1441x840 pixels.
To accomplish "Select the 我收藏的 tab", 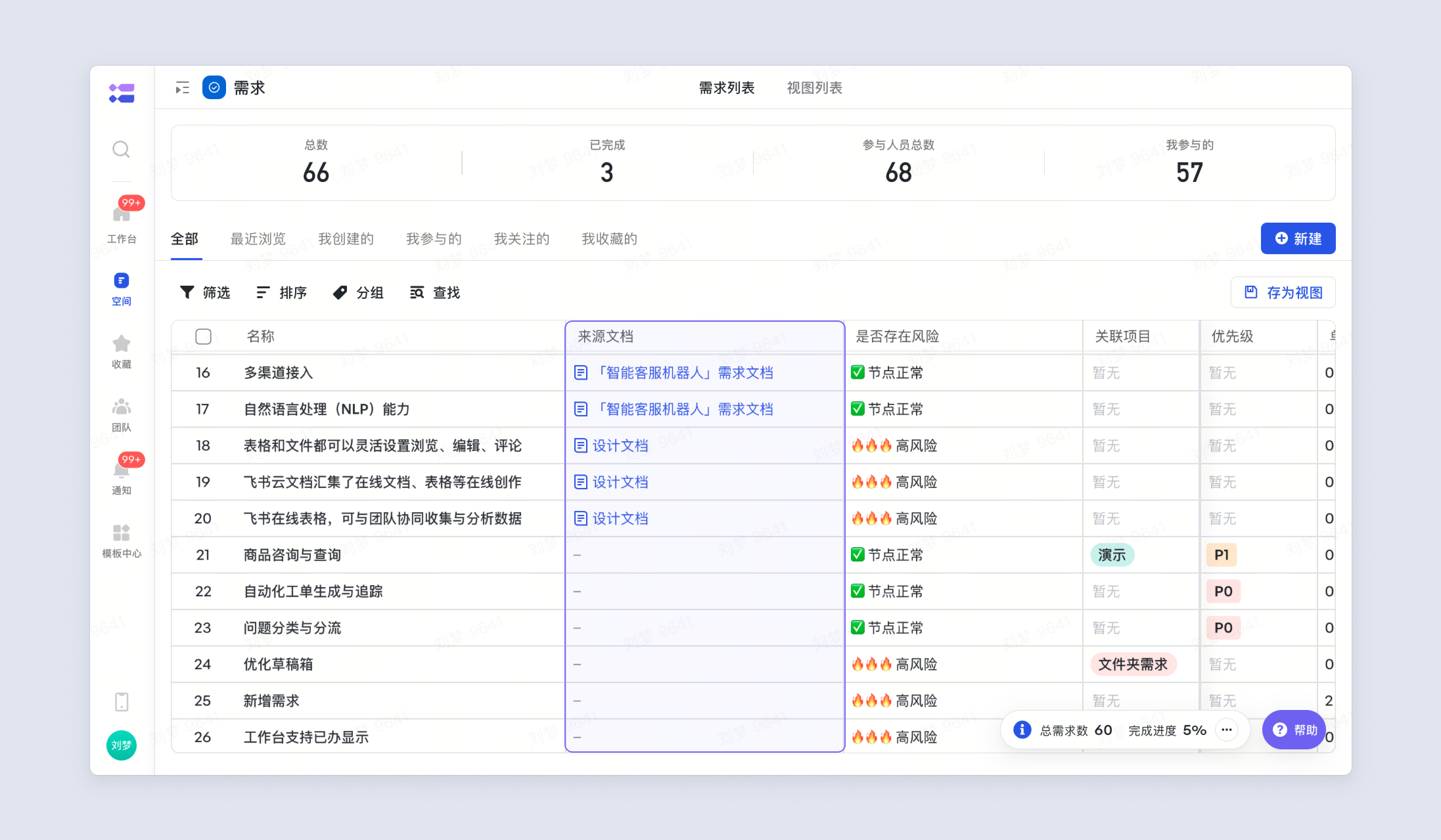I will 609,239.
